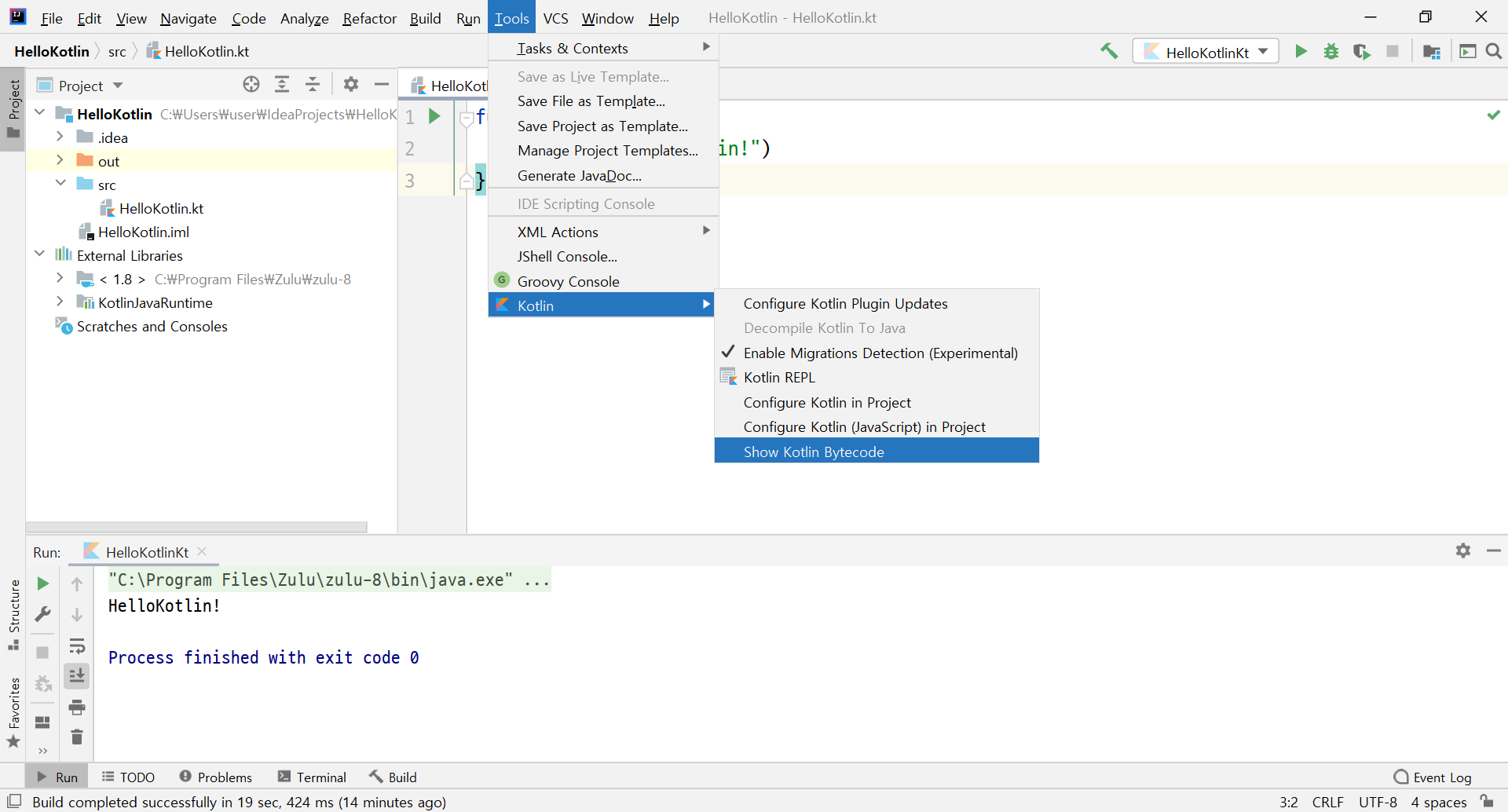The height and width of the screenshot is (812, 1508).
Task: Click the Expand All icon in Project panel
Action: click(x=282, y=85)
